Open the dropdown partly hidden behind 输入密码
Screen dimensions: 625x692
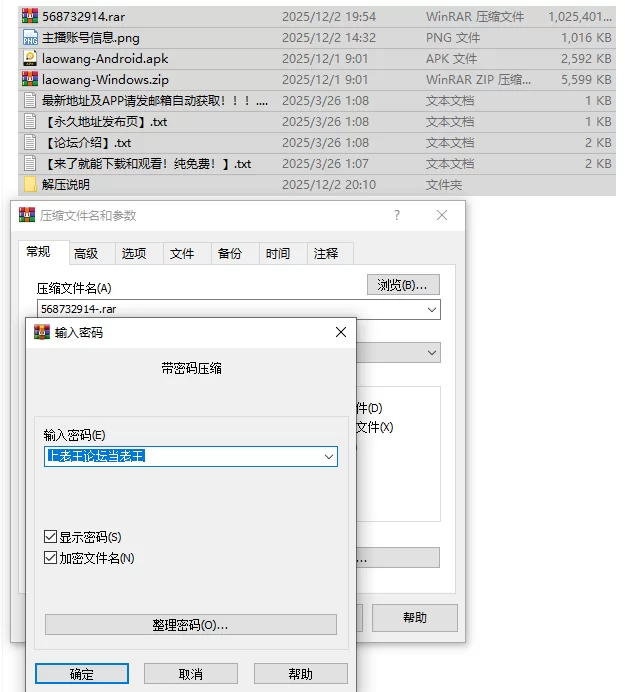tap(432, 353)
